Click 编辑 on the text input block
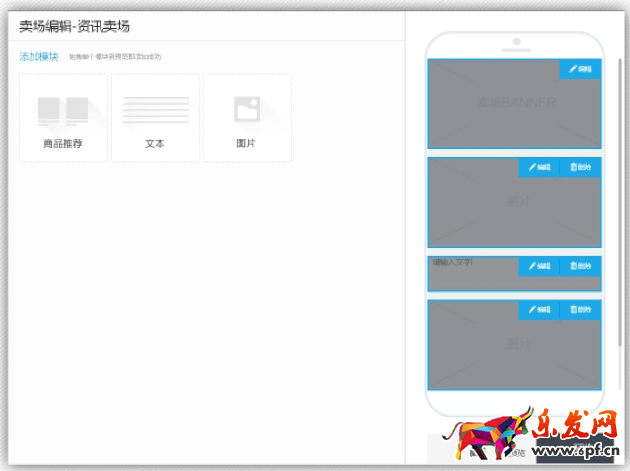Image resolution: width=630 pixels, height=471 pixels. pos(539,266)
